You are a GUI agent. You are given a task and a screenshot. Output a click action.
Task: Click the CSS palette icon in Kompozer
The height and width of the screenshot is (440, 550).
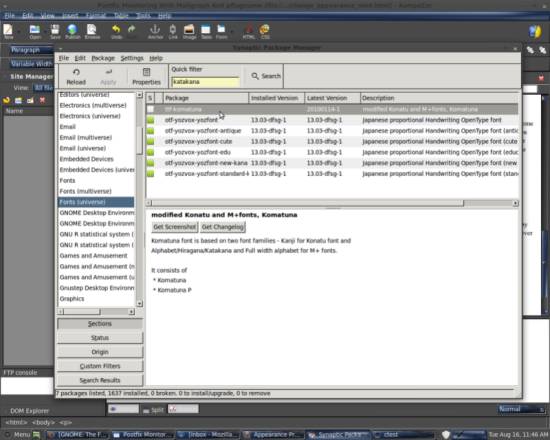pyautogui.click(x=265, y=31)
